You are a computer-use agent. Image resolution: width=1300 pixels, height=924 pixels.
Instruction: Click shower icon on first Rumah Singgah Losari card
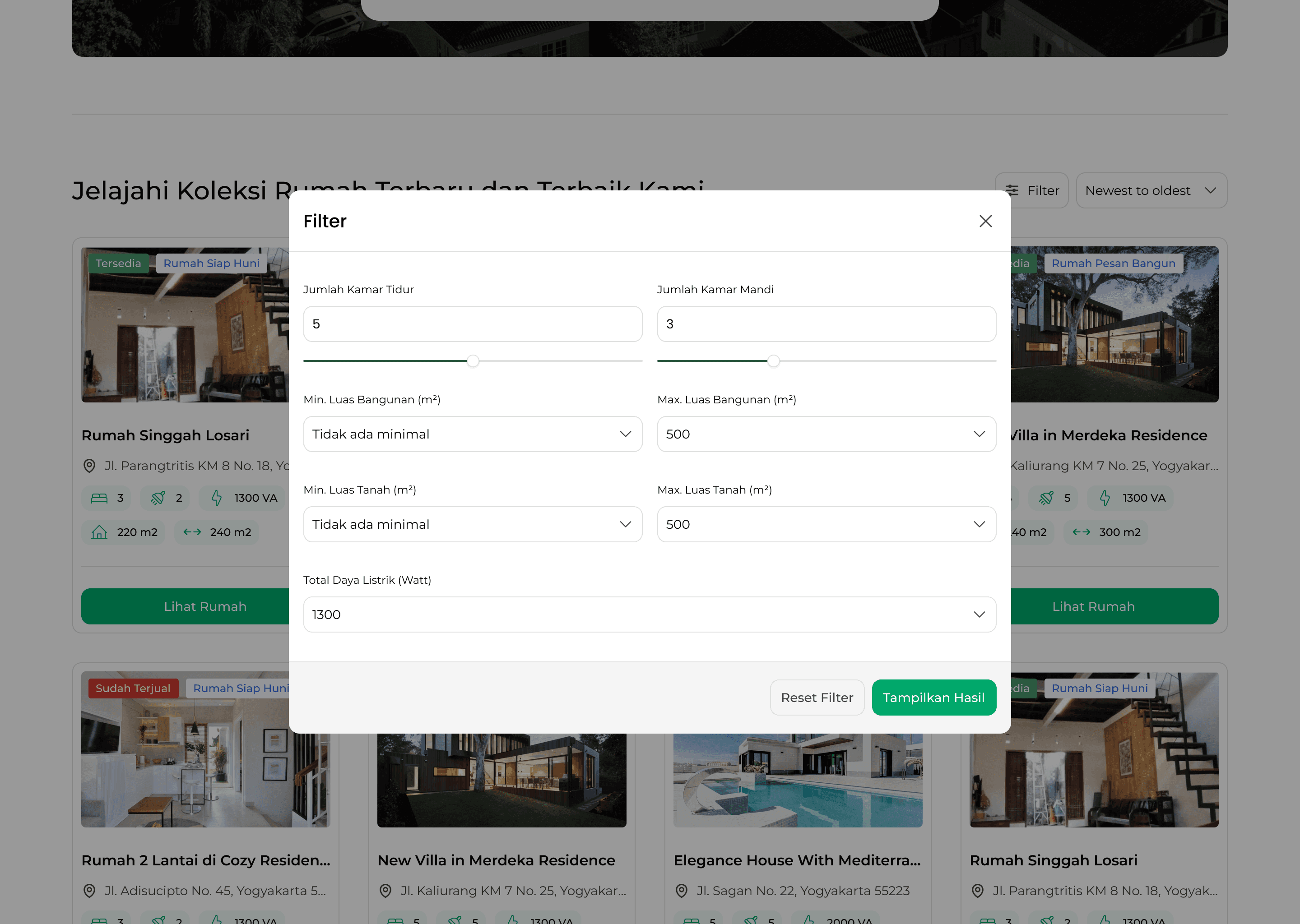click(158, 498)
